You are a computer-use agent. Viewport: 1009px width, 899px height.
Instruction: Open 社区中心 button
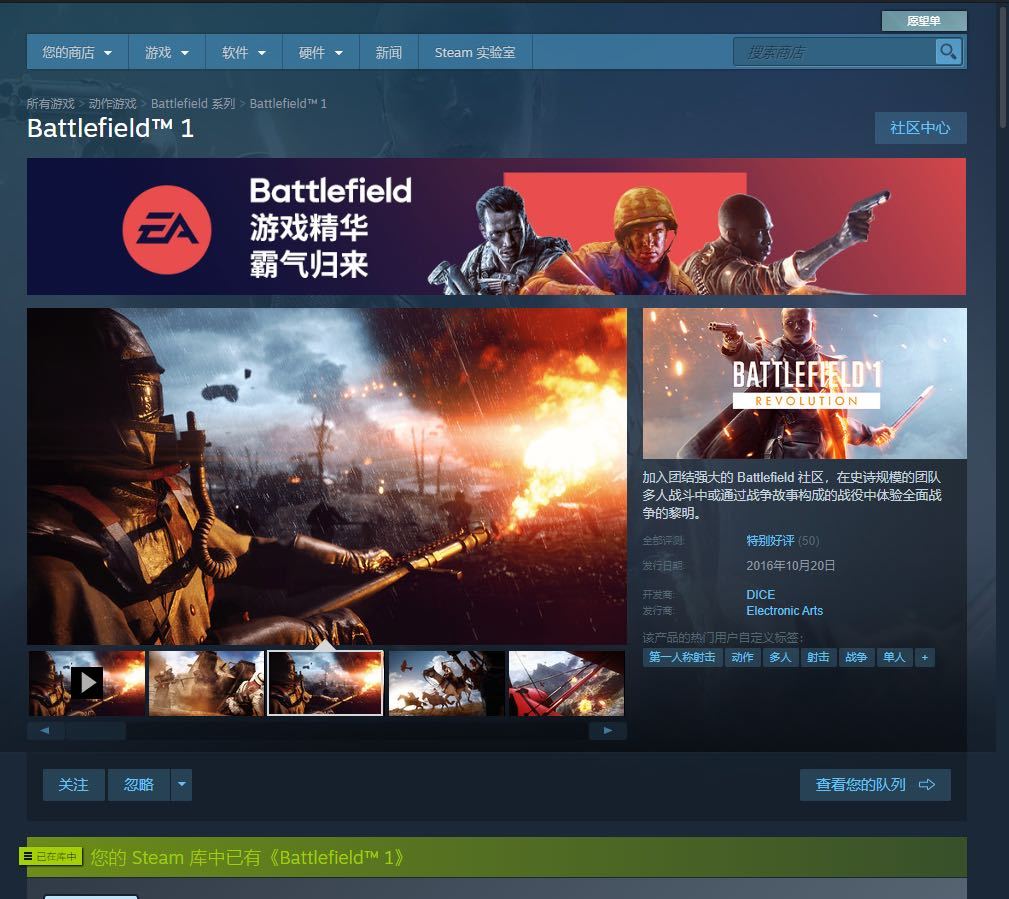point(919,128)
